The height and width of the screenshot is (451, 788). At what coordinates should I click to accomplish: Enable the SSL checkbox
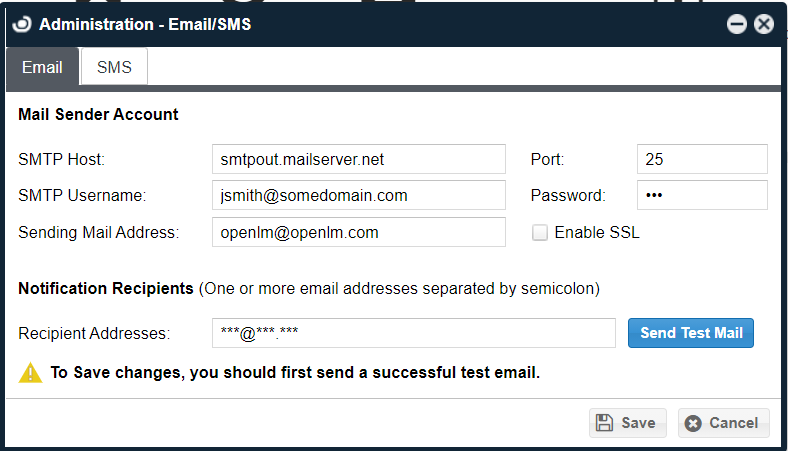[x=540, y=233]
